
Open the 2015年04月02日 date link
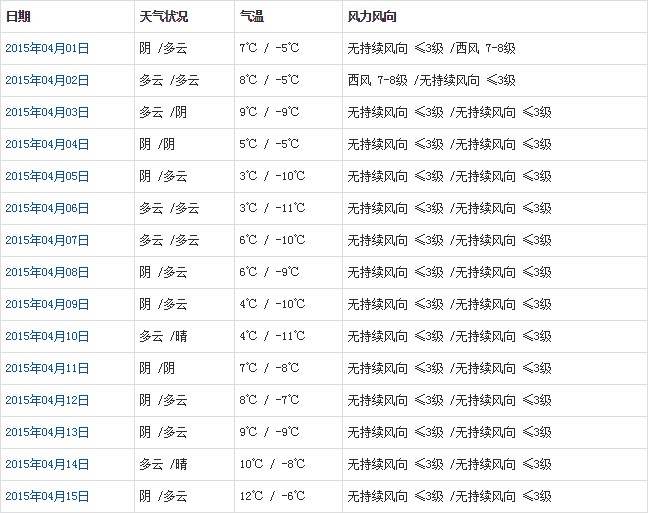pos(47,80)
